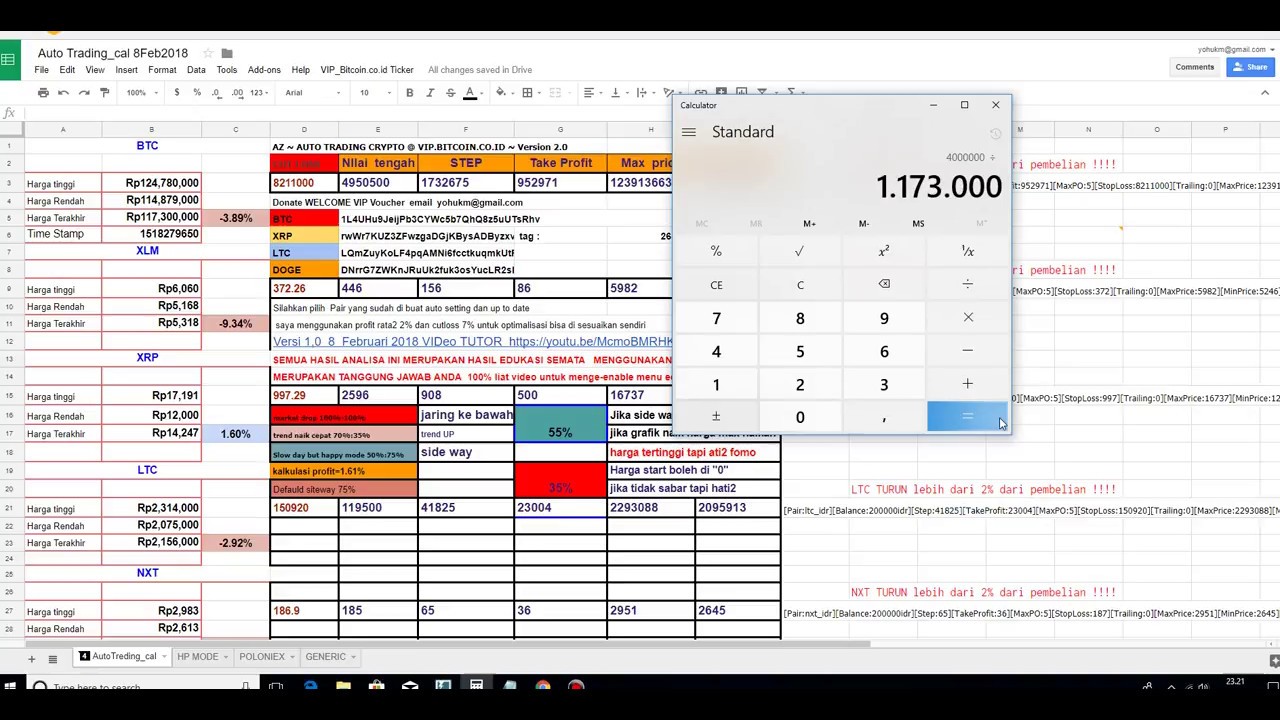This screenshot has height=720, width=1280.
Task: Click the C clear key in Calculator
Action: pyautogui.click(x=799, y=285)
